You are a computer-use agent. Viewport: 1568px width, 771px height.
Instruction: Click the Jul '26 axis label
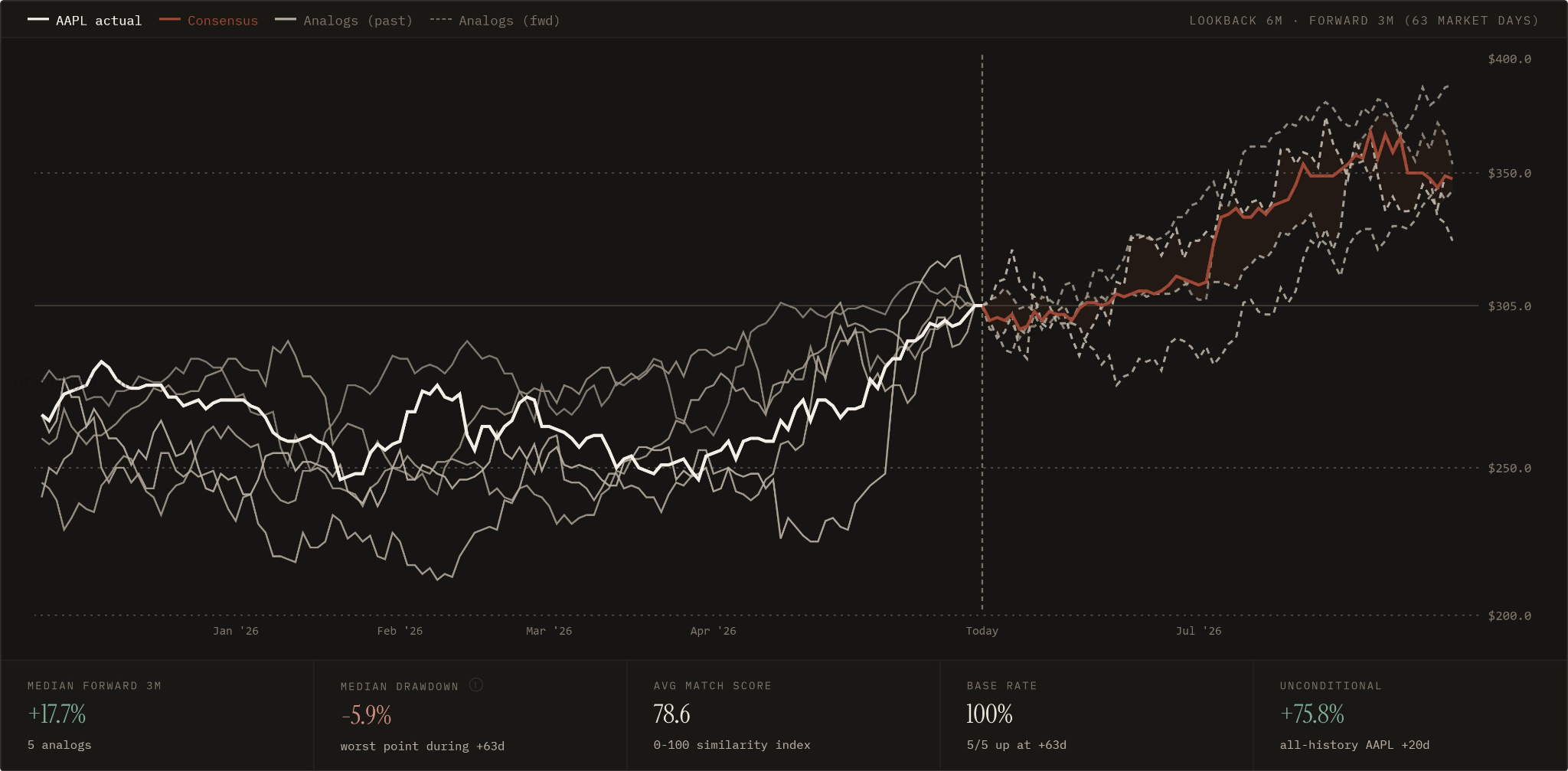coord(1199,631)
